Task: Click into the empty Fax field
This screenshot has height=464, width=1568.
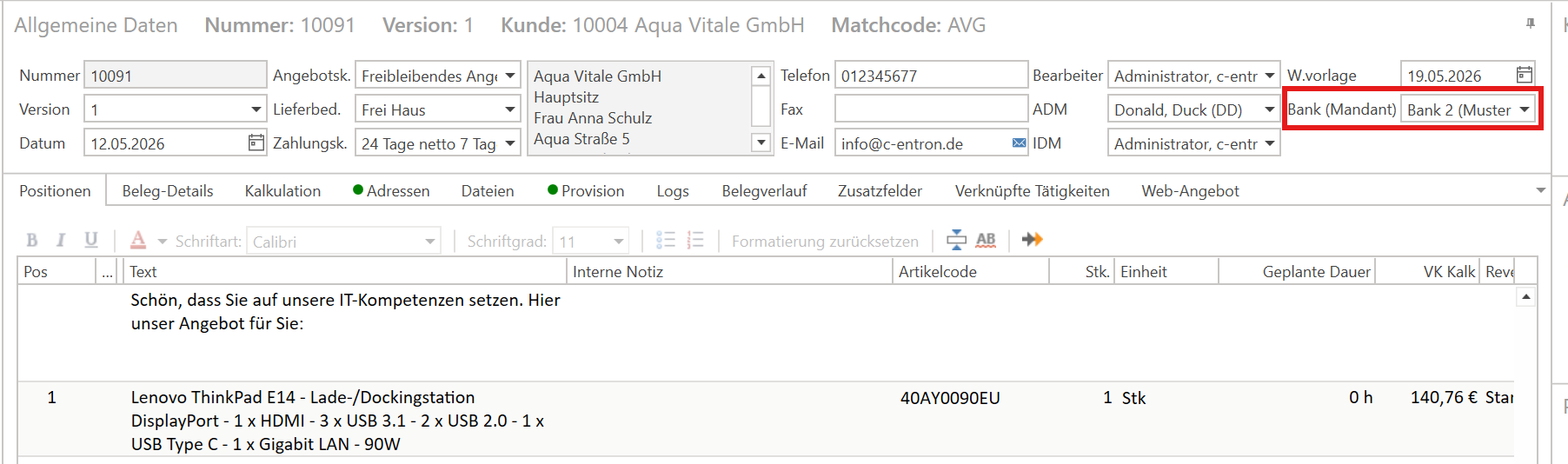Action: click(x=931, y=109)
